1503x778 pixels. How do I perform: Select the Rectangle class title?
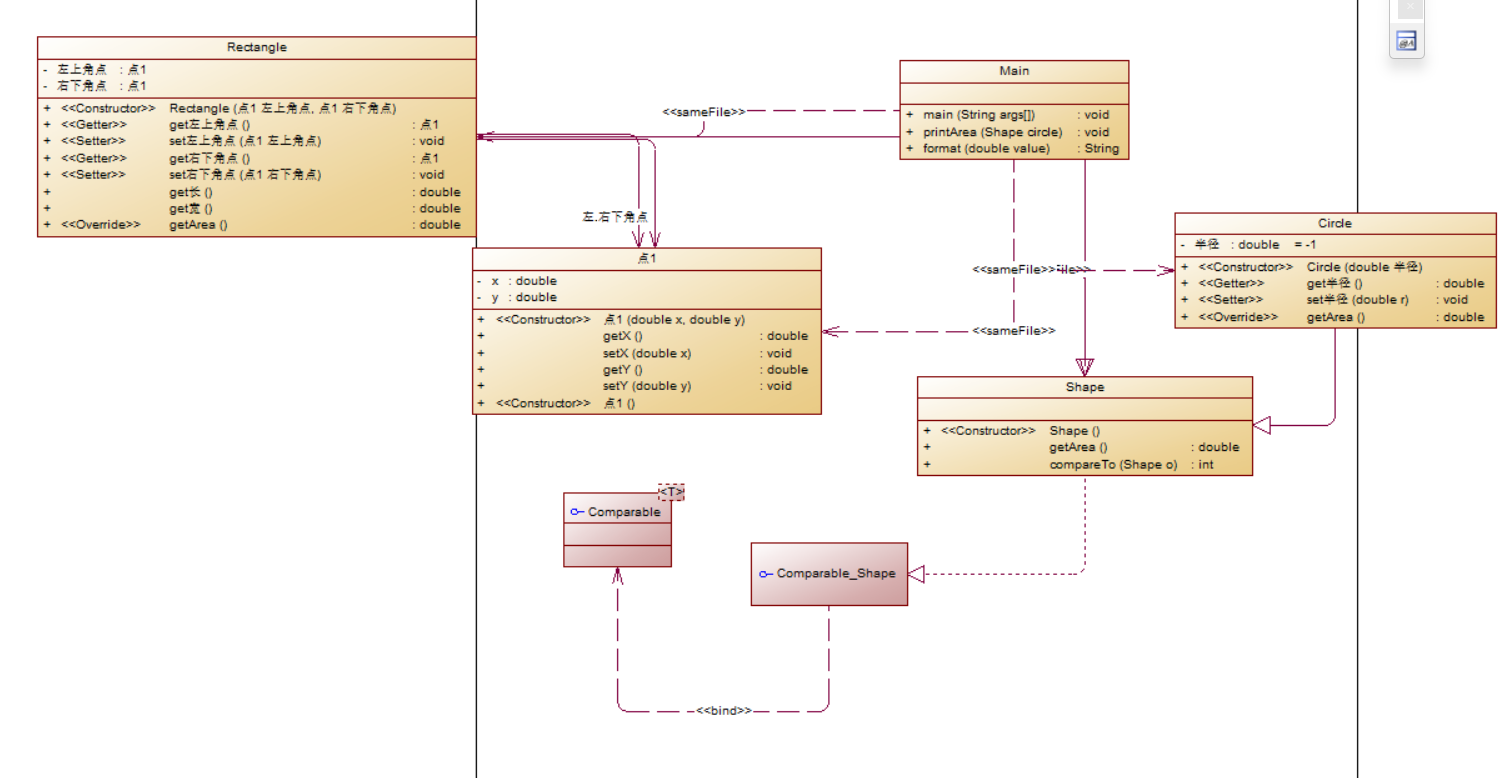coord(257,47)
